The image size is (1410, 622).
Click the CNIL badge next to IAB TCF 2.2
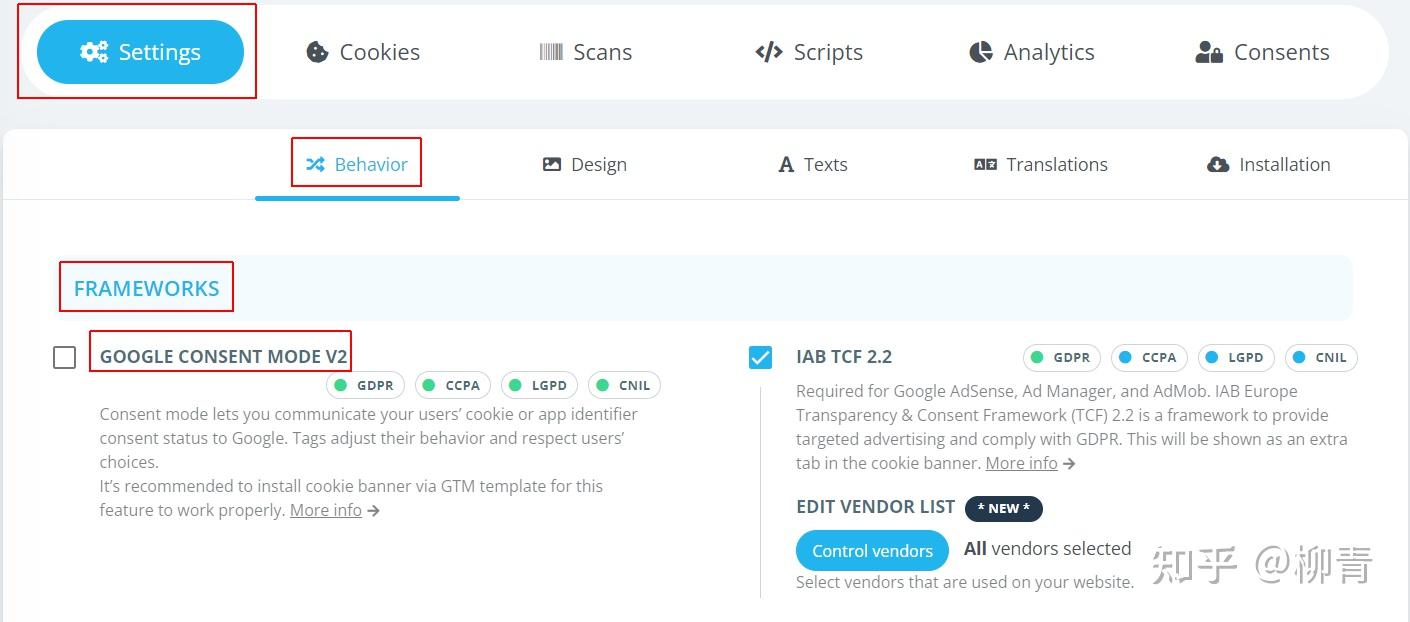tap(1320, 357)
